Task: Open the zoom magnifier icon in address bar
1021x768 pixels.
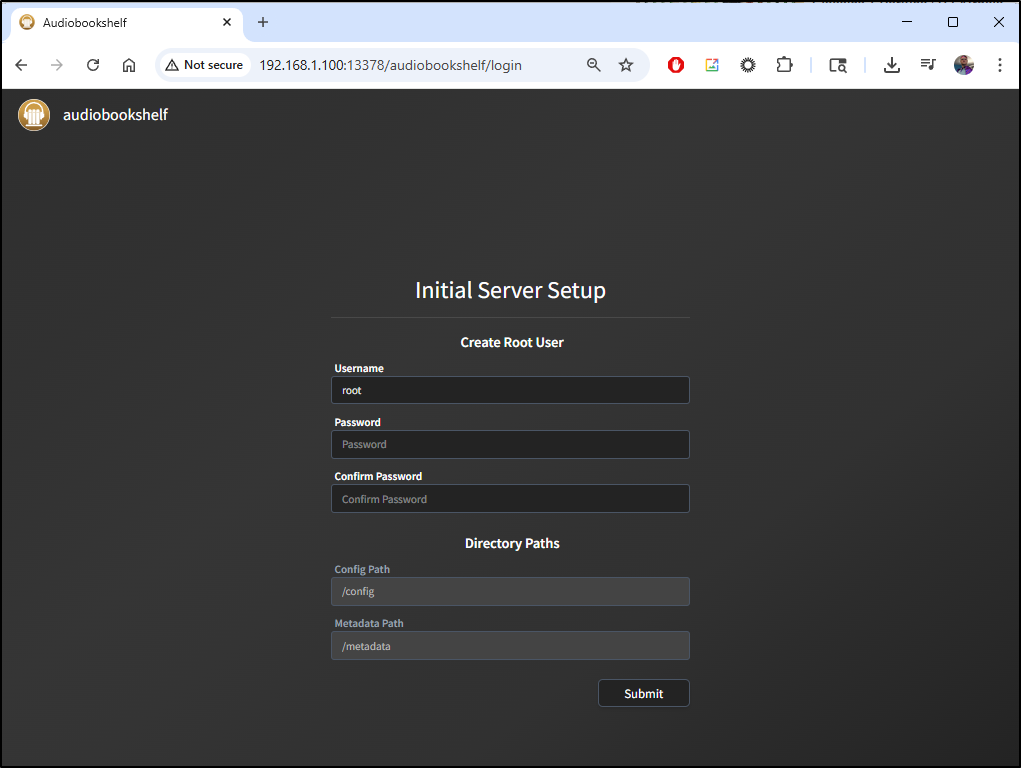Action: pos(594,65)
